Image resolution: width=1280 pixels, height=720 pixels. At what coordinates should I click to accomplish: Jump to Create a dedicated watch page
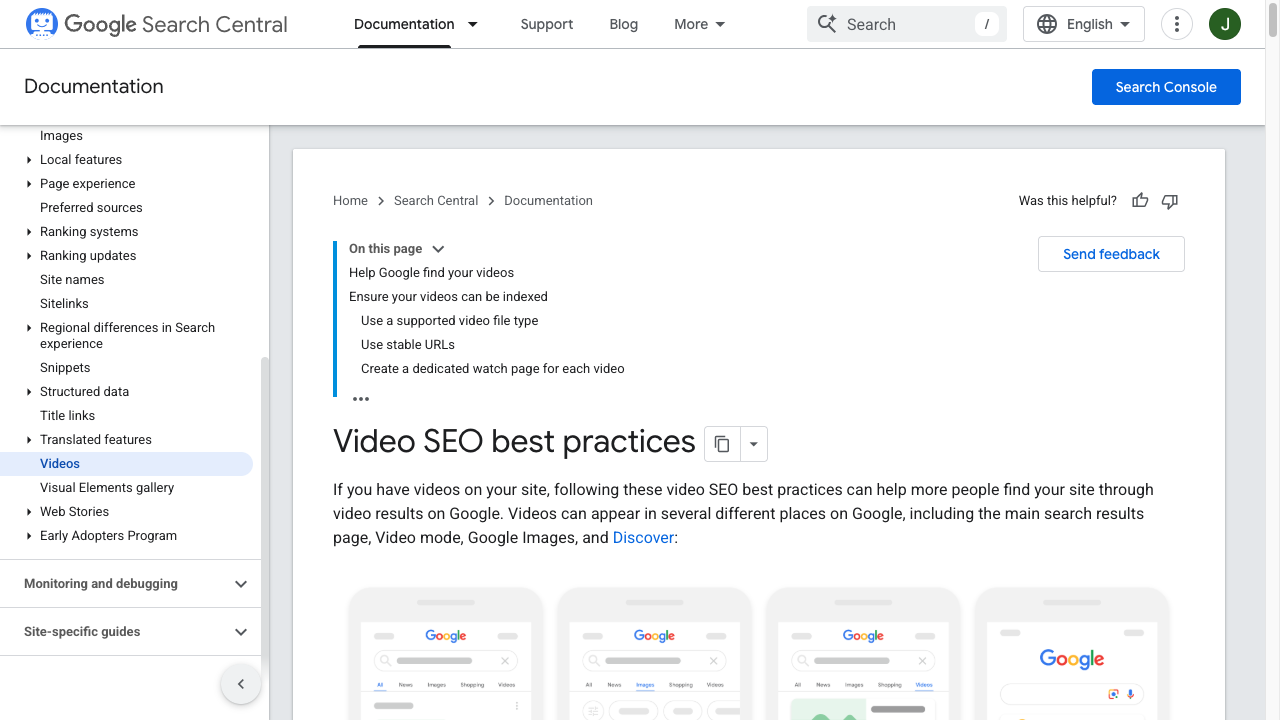[x=492, y=369]
